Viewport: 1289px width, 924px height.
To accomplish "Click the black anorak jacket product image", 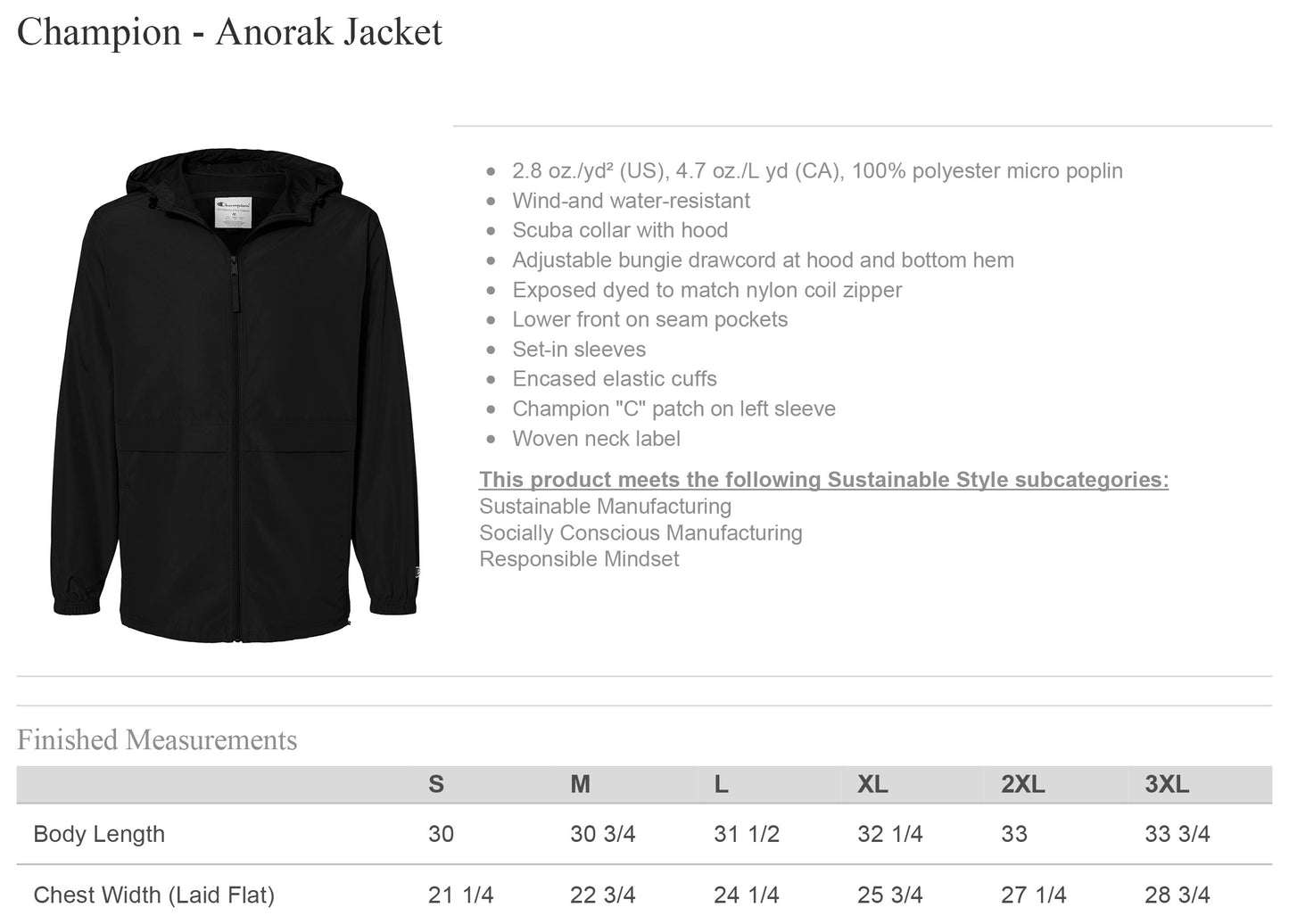I will point(235,392).
